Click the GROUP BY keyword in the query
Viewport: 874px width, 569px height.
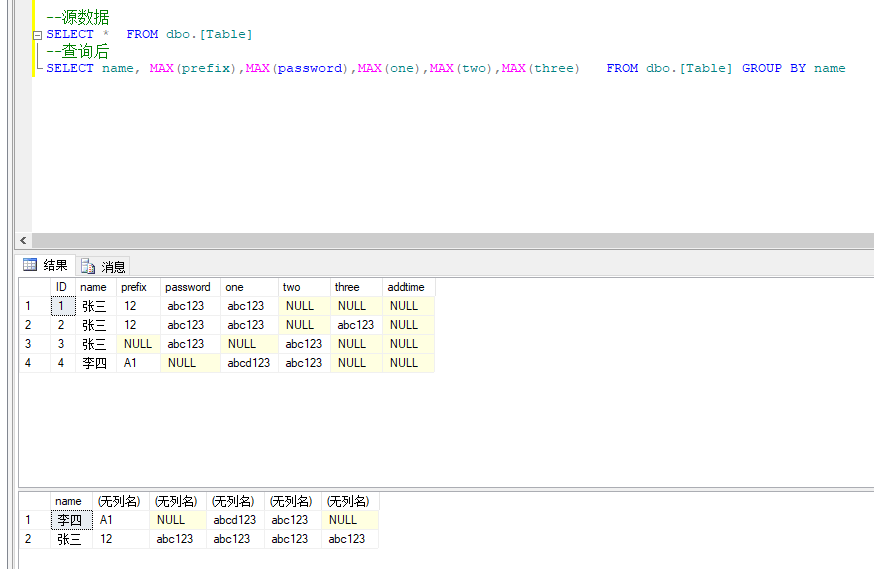tap(774, 68)
